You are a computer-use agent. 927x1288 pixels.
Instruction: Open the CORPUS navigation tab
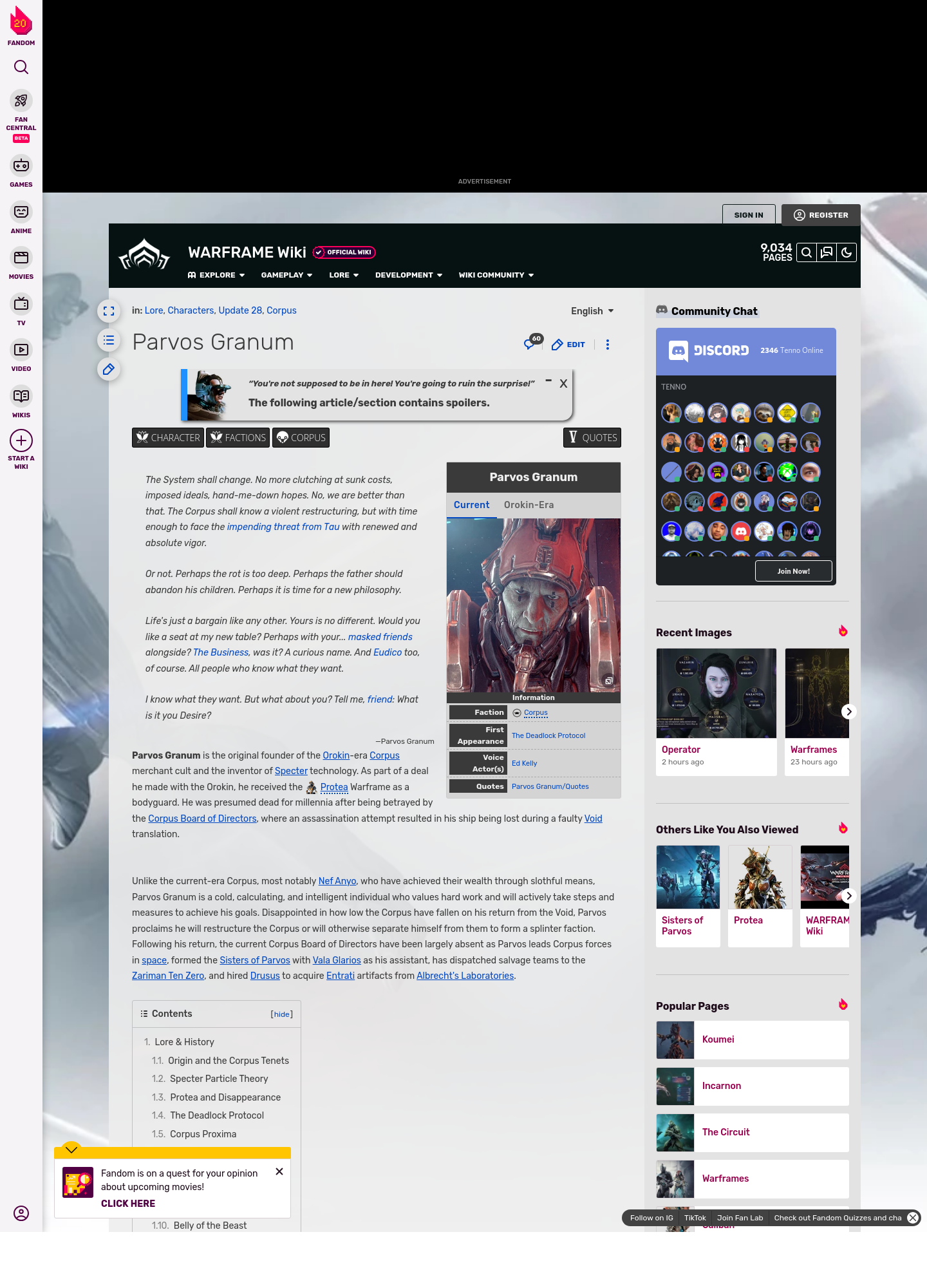point(301,437)
